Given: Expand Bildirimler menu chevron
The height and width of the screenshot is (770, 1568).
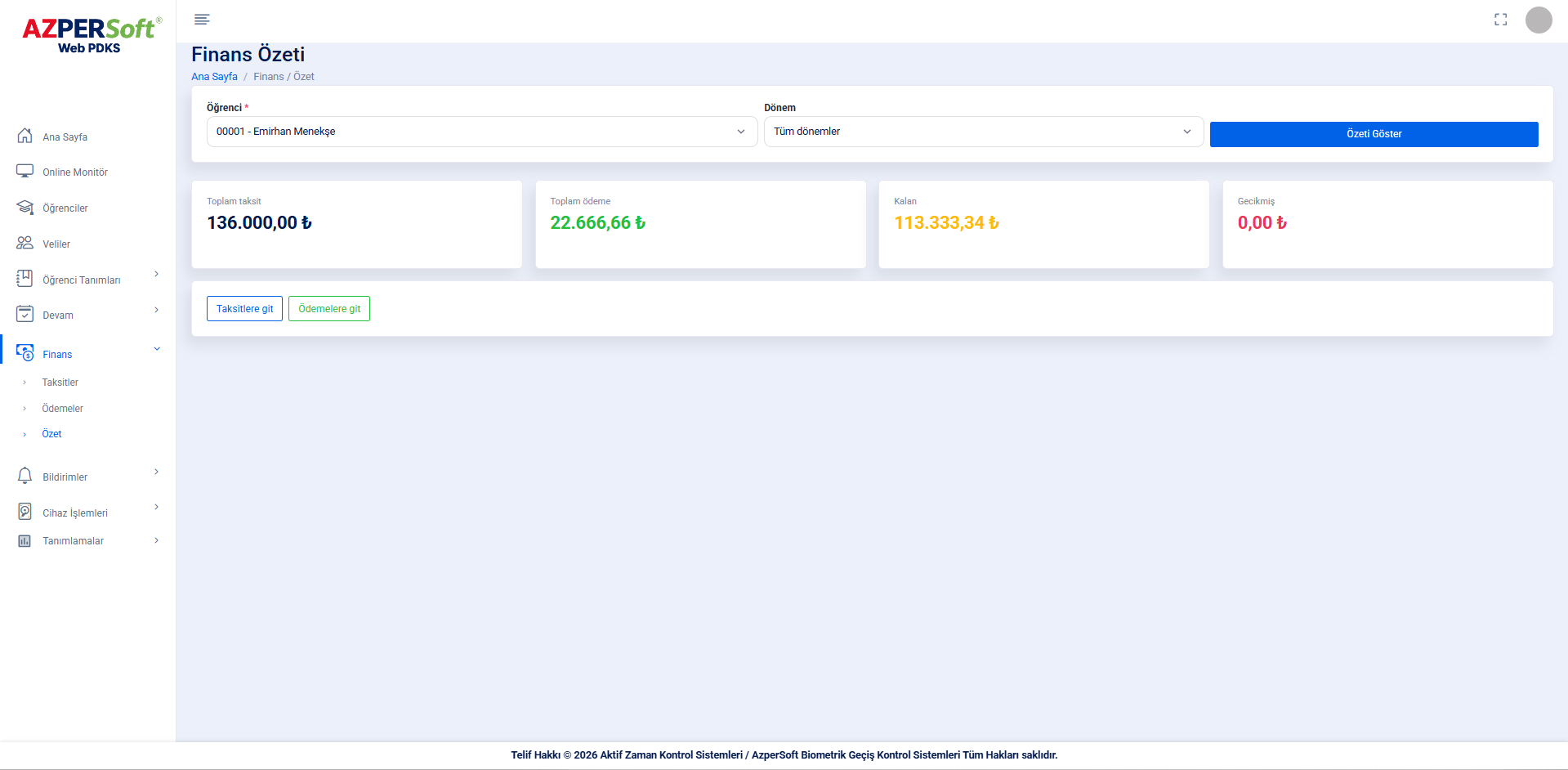Looking at the screenshot, I should click(156, 472).
